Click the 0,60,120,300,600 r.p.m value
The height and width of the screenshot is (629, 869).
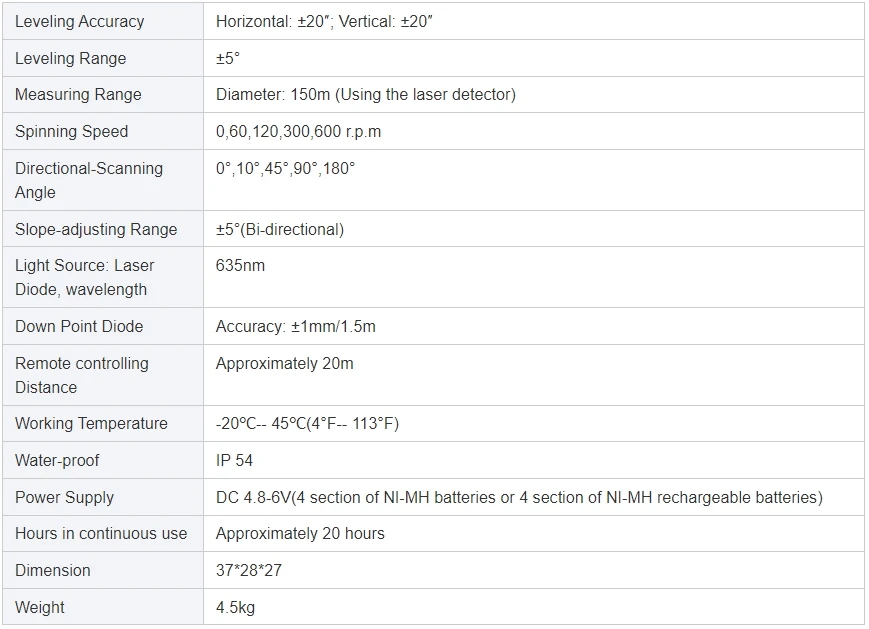[x=298, y=132]
